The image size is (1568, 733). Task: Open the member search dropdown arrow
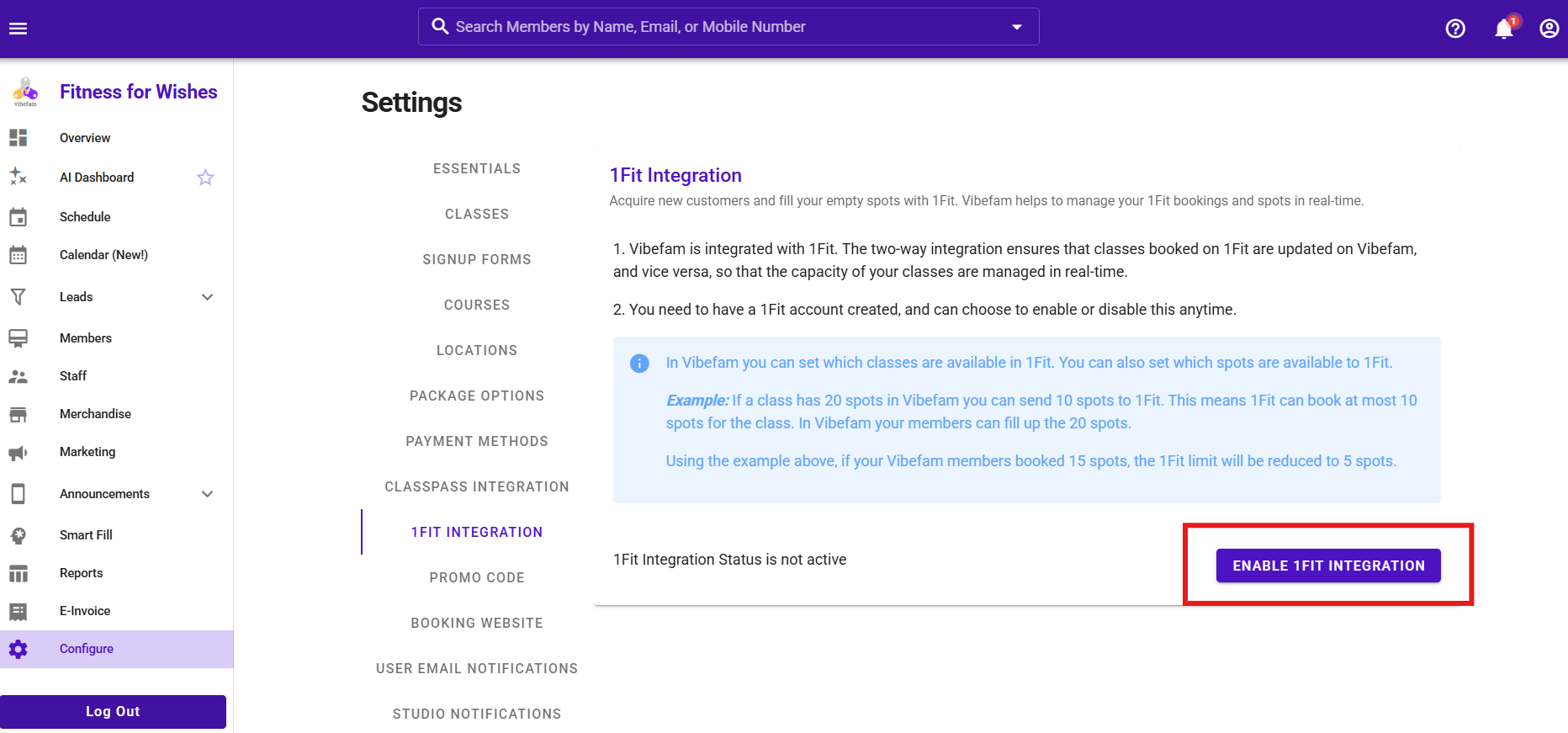pos(1017,27)
